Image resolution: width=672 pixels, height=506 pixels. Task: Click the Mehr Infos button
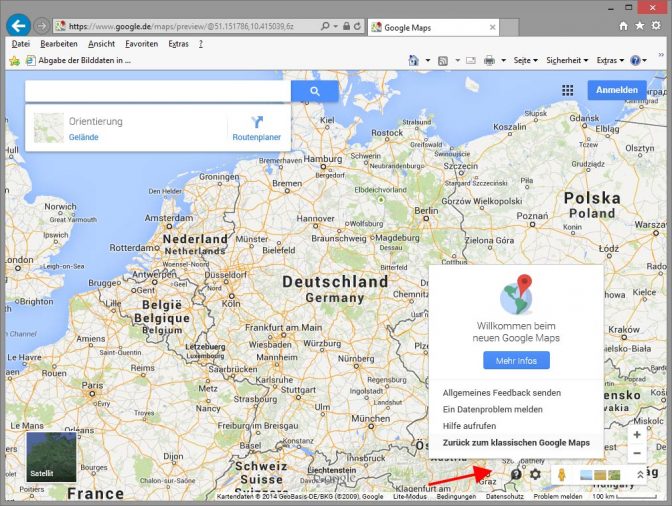(x=516, y=361)
